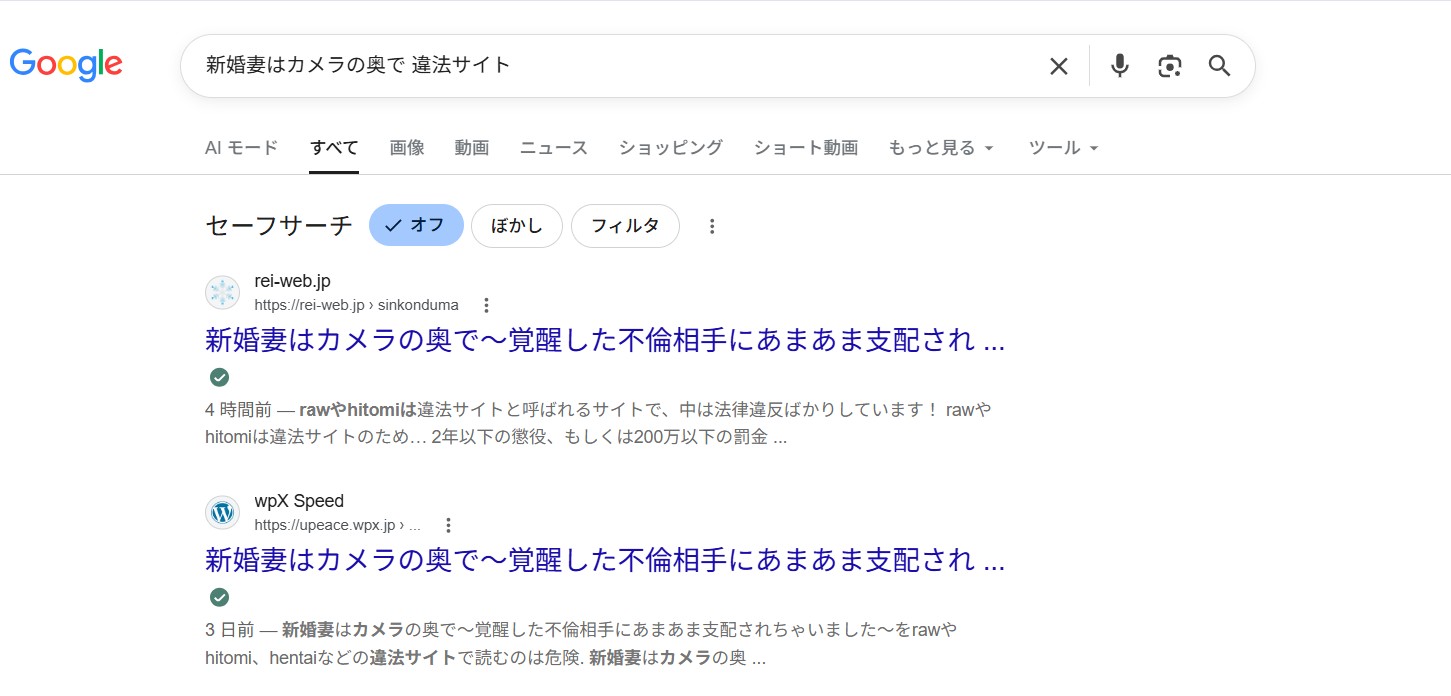
Task: Open three-dot menu for wpX Speed result
Action: [448, 525]
